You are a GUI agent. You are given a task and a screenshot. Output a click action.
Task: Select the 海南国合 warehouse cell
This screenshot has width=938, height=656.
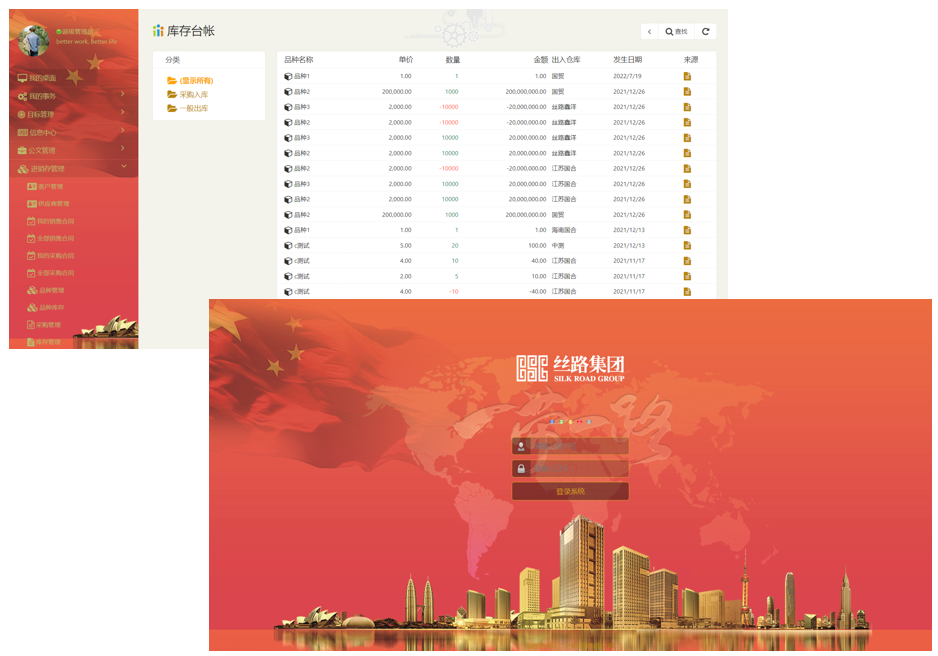564,230
